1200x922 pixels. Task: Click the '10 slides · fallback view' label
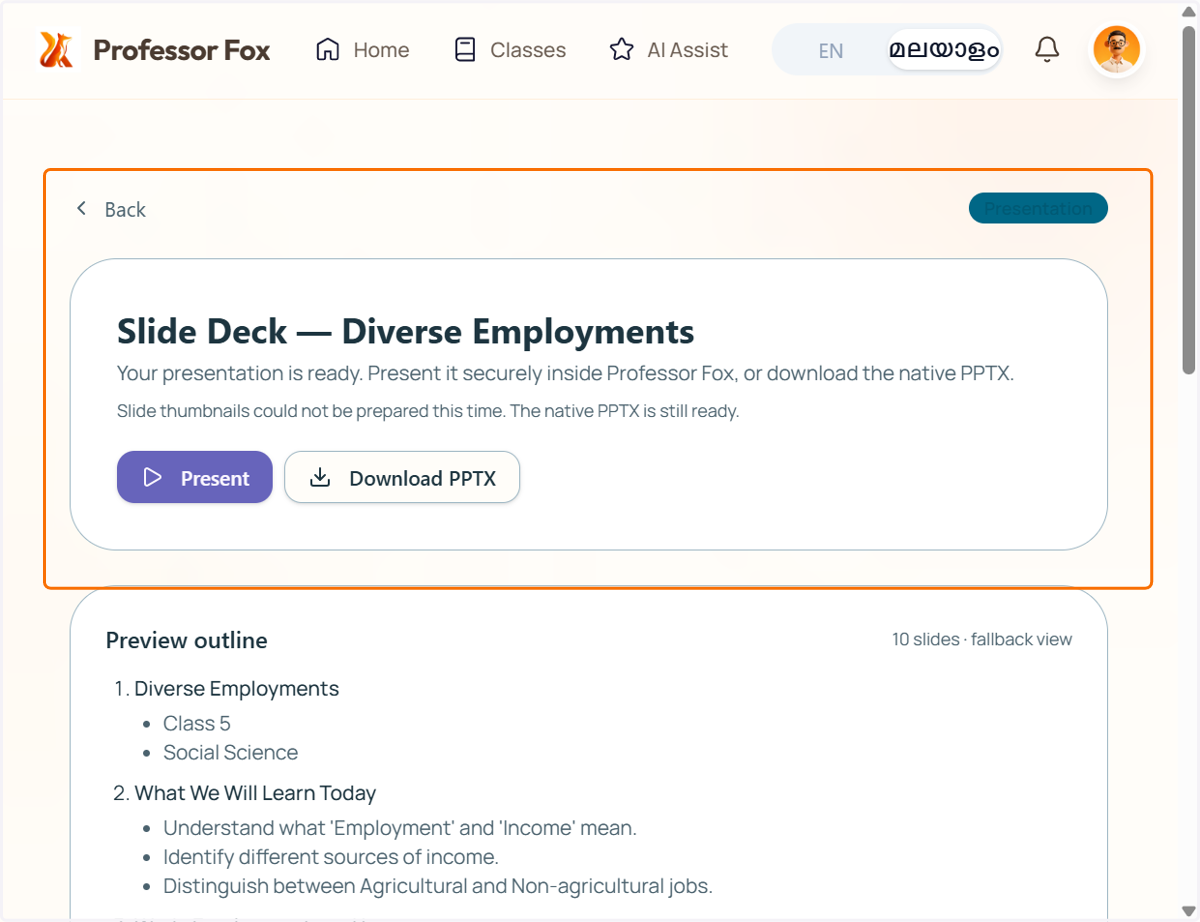982,639
